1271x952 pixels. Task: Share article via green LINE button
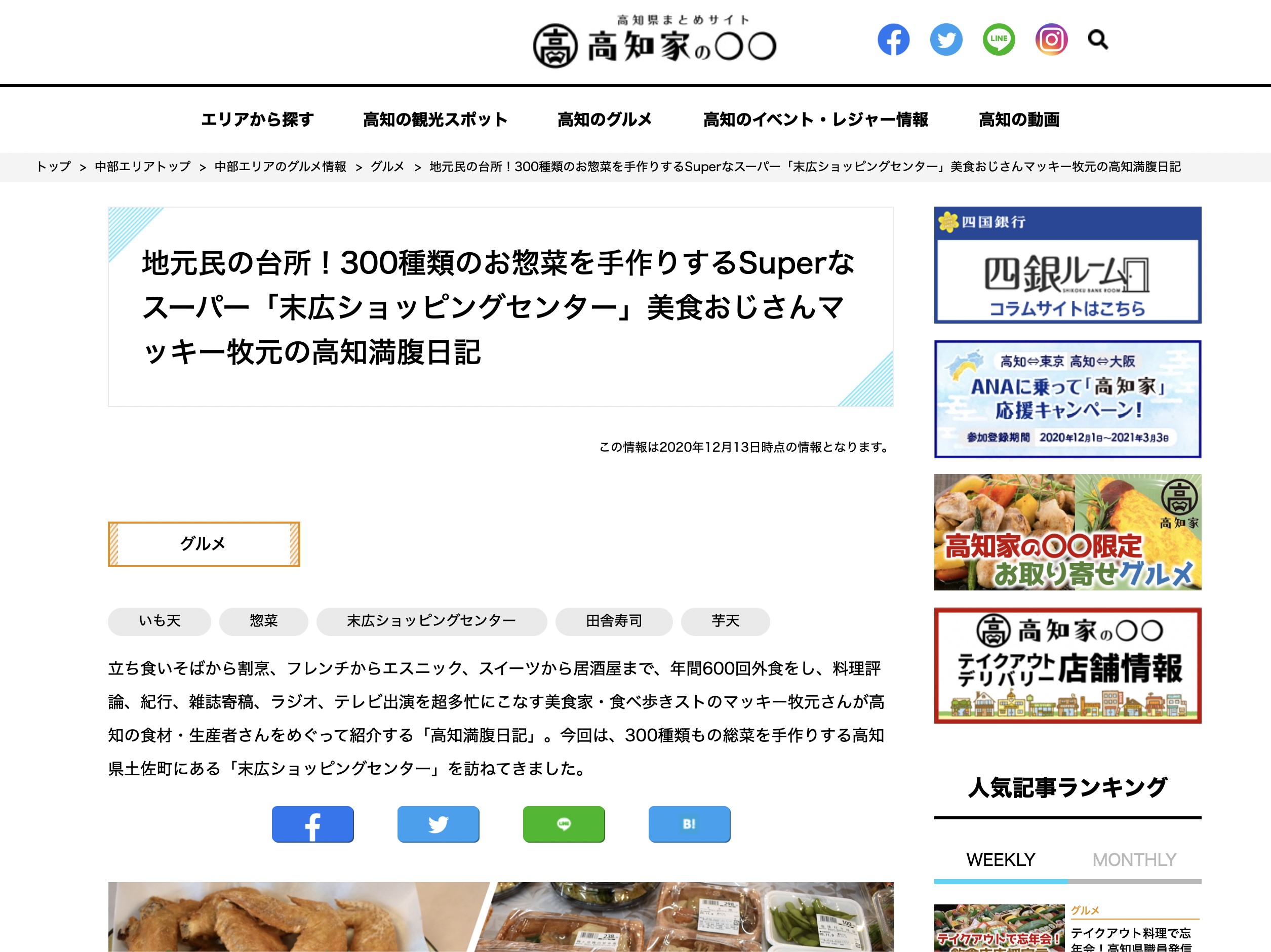[564, 824]
